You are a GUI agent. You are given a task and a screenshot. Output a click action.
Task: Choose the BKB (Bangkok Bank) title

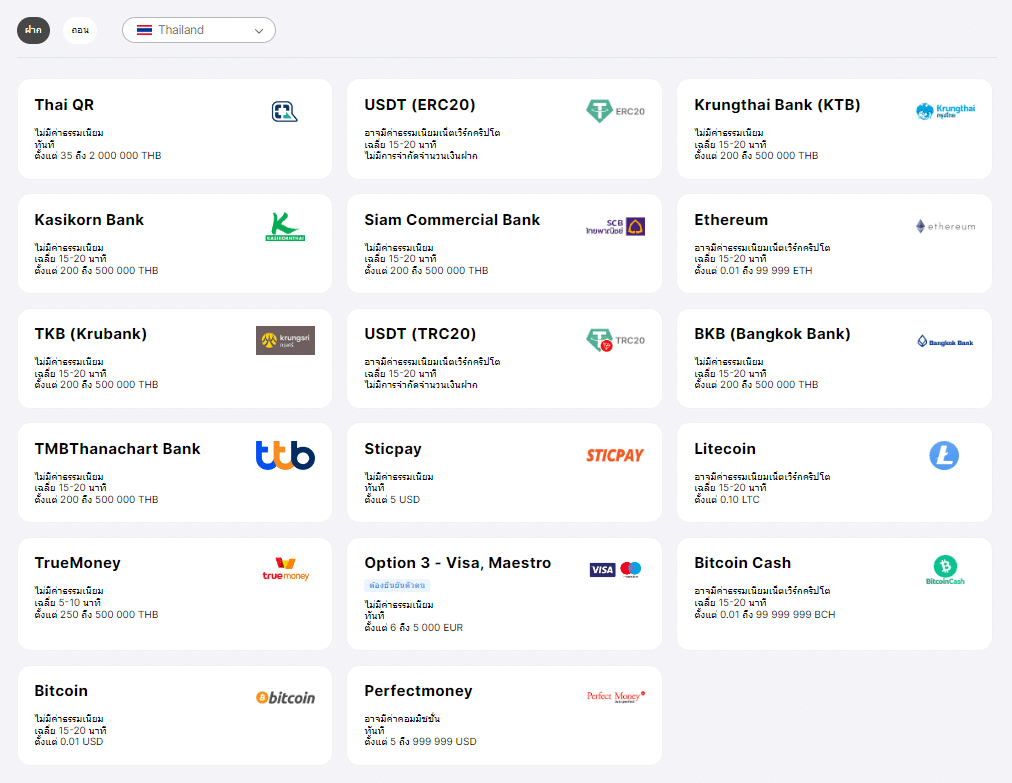click(x=773, y=334)
